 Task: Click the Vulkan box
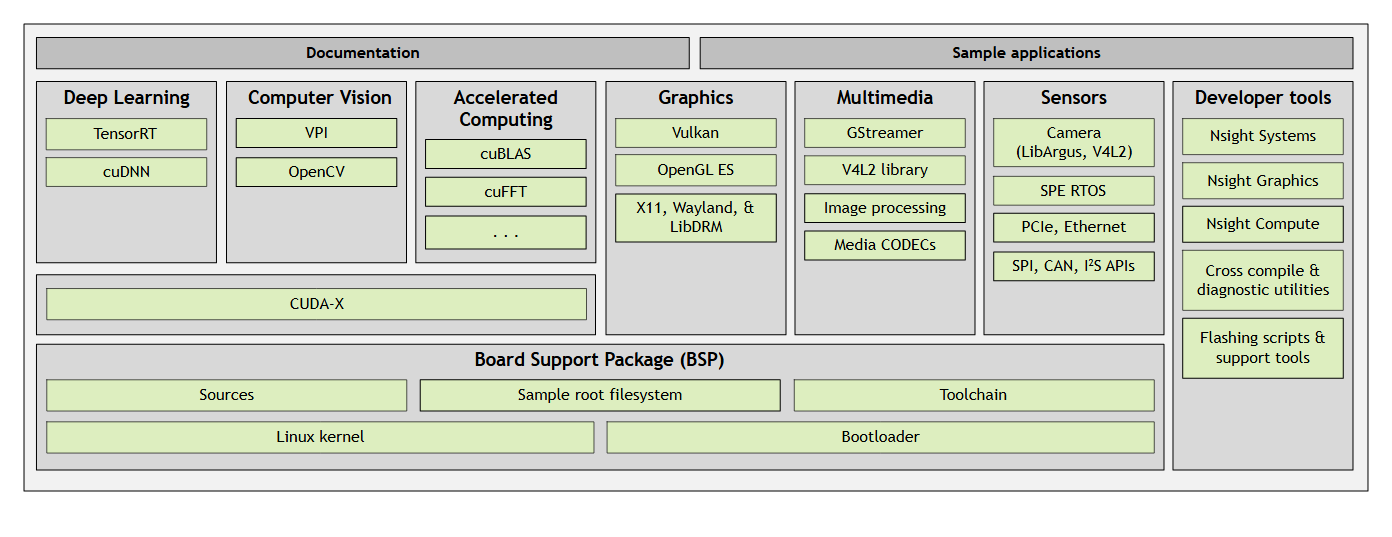[695, 133]
